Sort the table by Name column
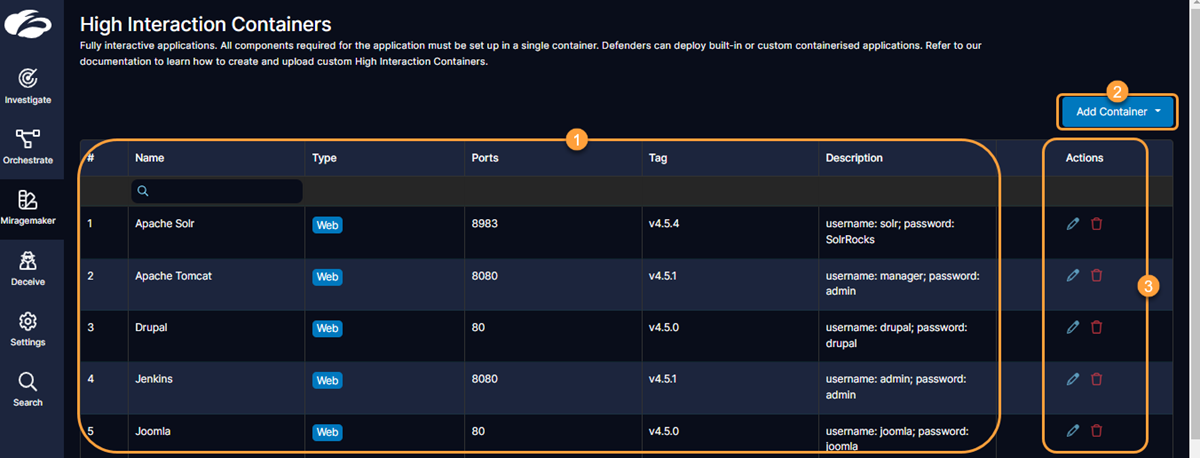This screenshot has width=1200, height=458. [x=150, y=158]
